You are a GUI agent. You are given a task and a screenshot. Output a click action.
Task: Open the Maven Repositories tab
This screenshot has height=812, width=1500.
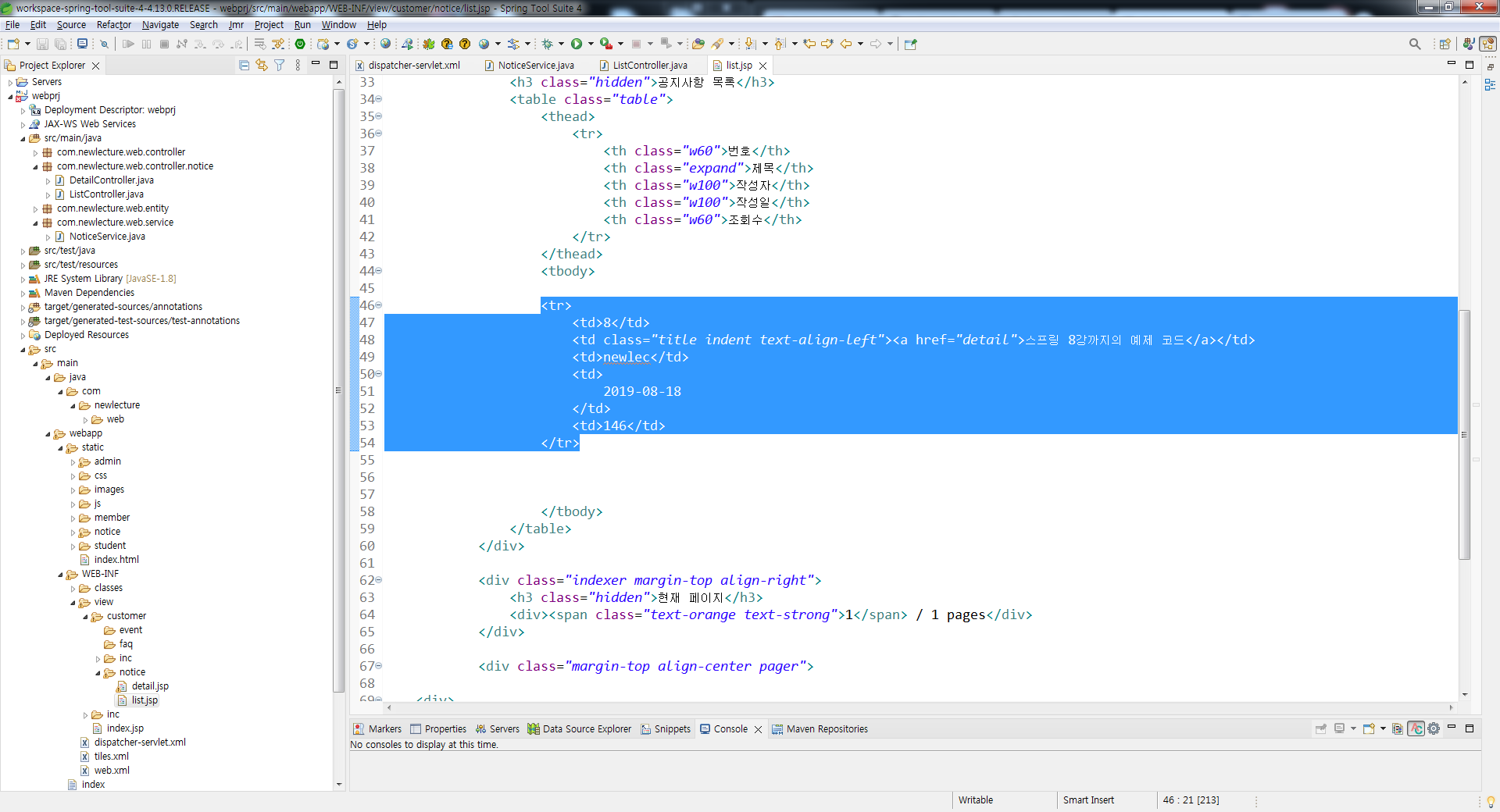[x=820, y=728]
